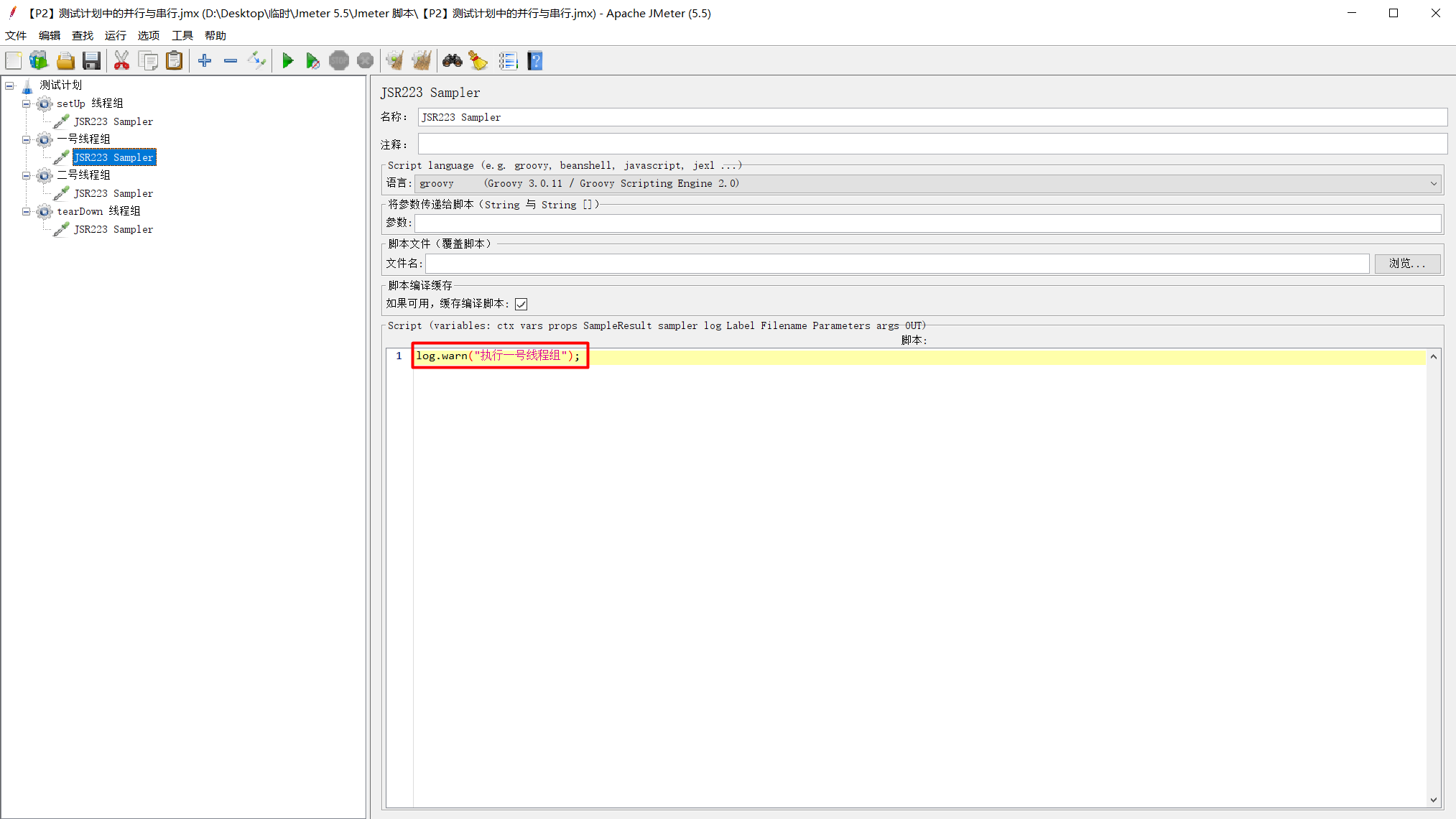The image size is (1456, 819).
Task: Click the gear icon of tearDown 线程组
Action: coord(45,211)
